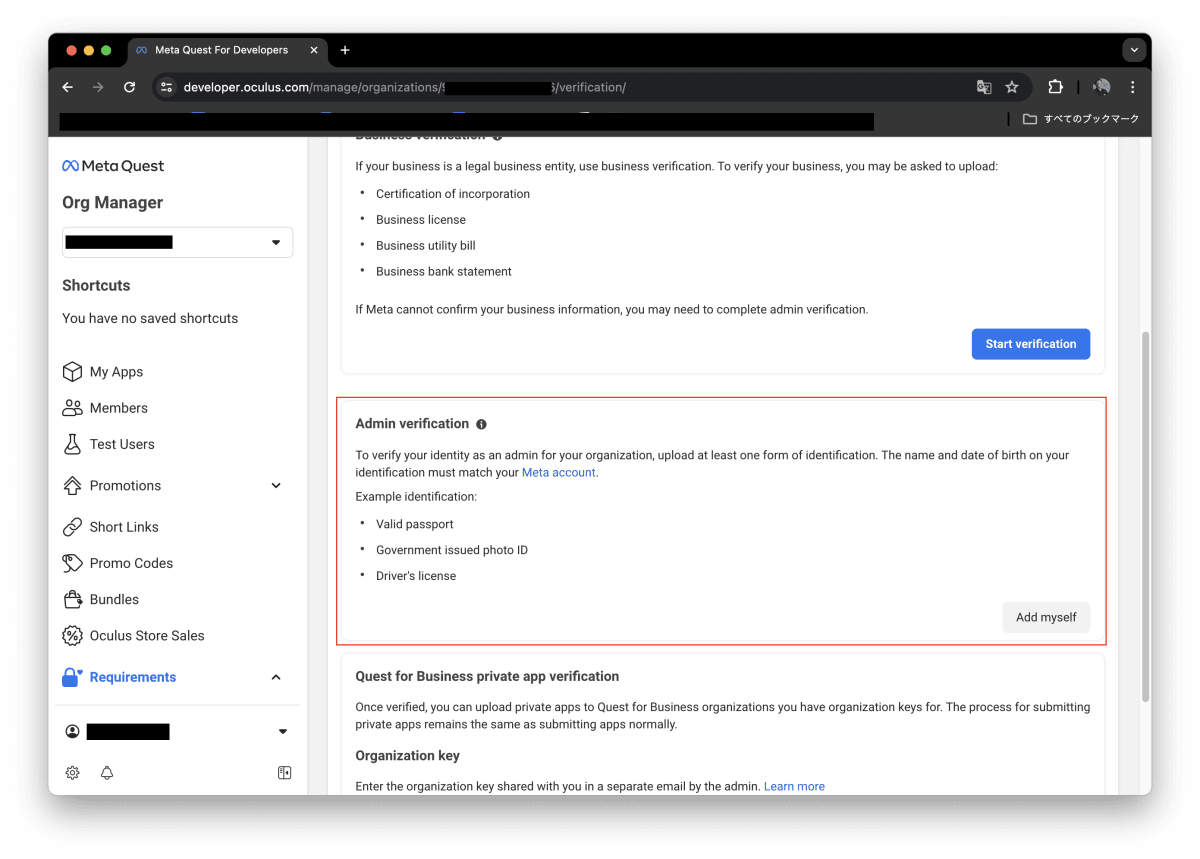Click Admin verification info icon

[x=481, y=424]
